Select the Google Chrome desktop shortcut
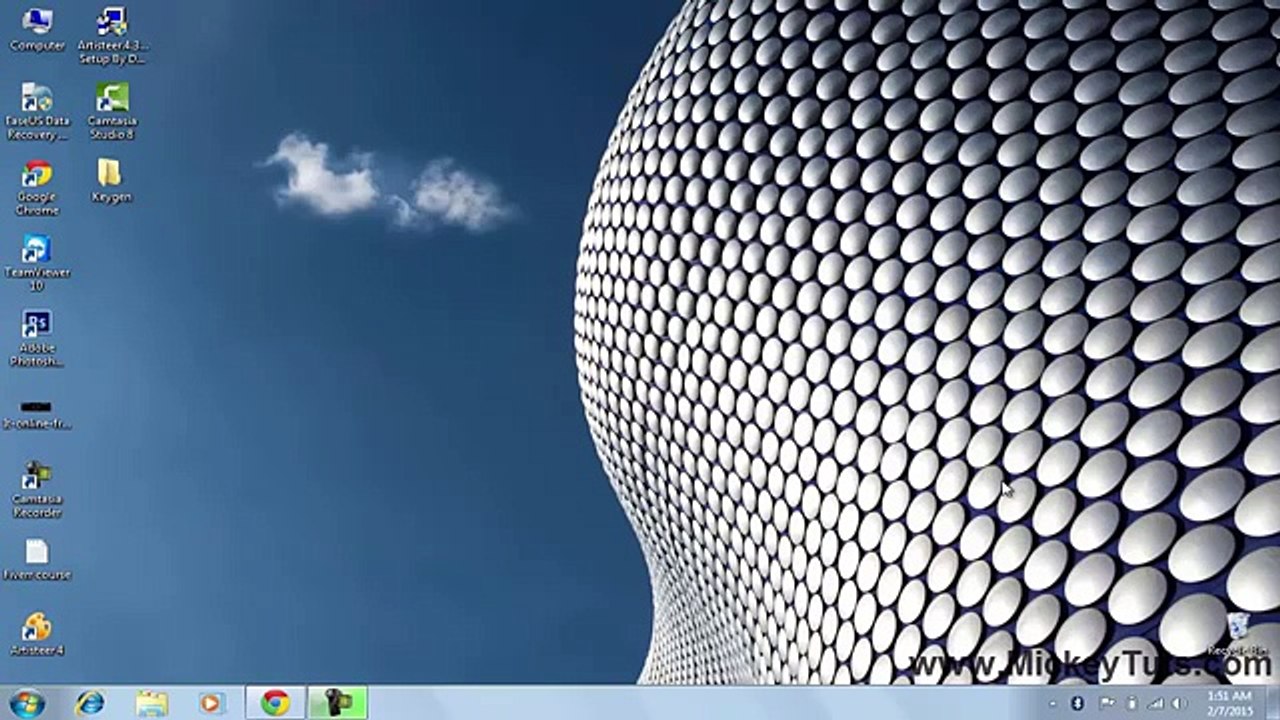1280x720 pixels. tap(37, 188)
